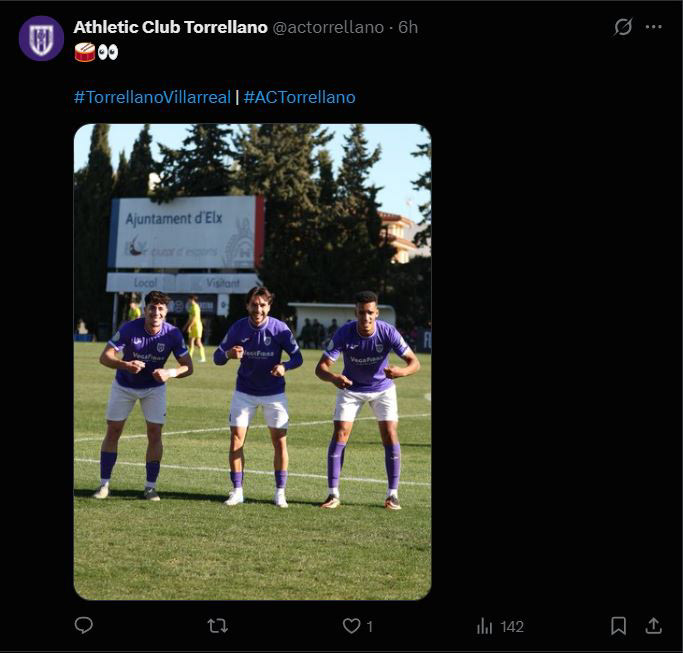Click the eyes emoji in the tweet
683x653 pixels.
click(108, 52)
